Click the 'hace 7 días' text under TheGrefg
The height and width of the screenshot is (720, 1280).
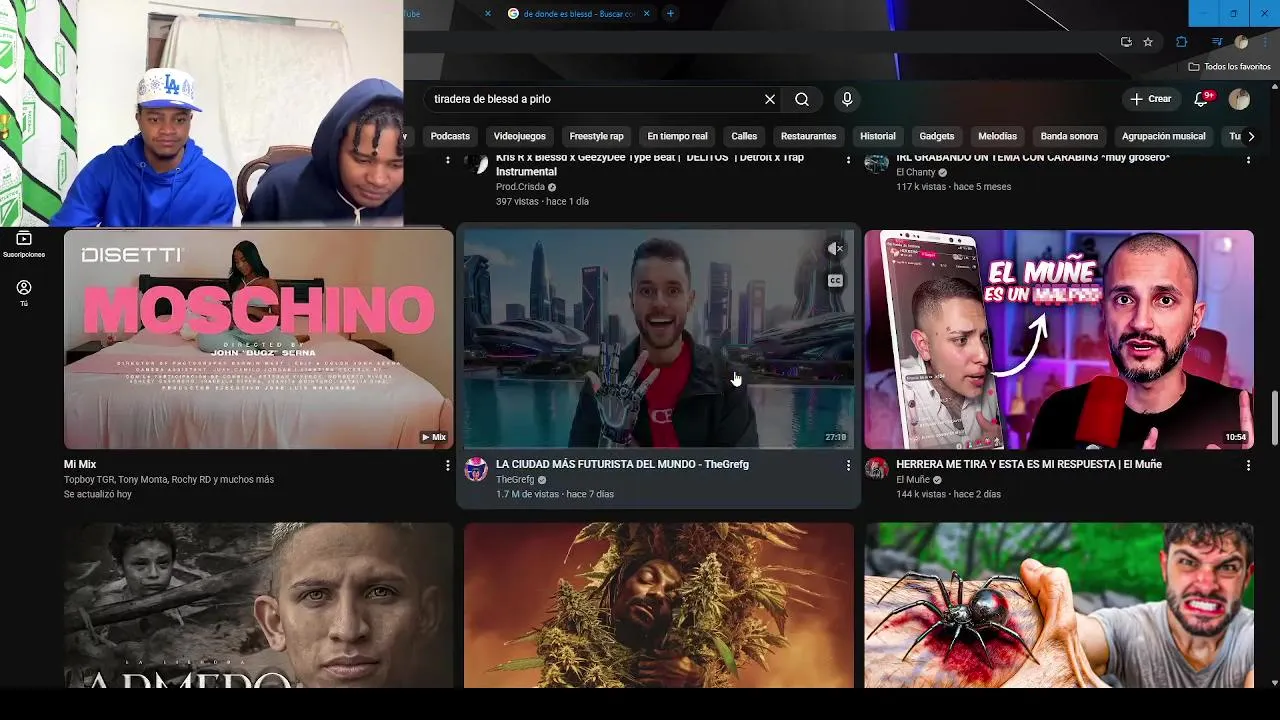pyautogui.click(x=590, y=494)
